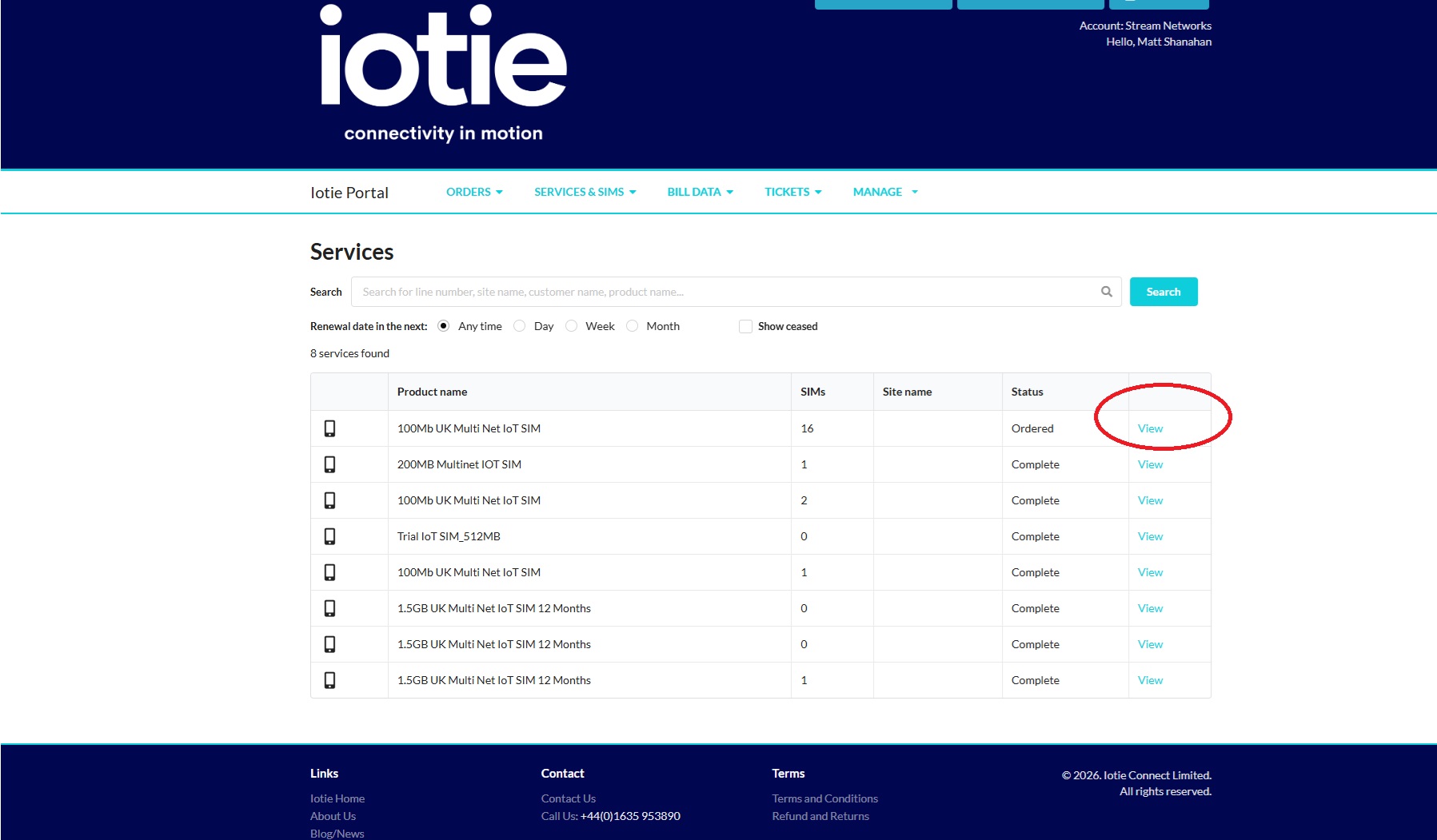Open the Bill Data menu
The height and width of the screenshot is (840, 1437).
click(699, 192)
